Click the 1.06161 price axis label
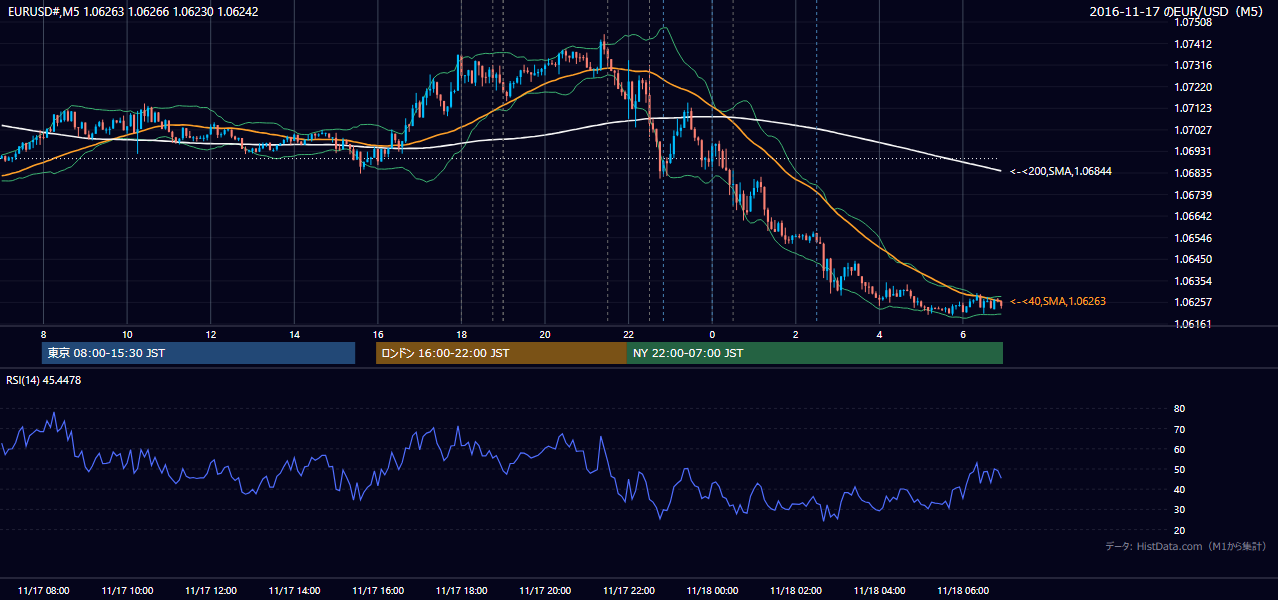The width and height of the screenshot is (1278, 600). pyautogui.click(x=1192, y=324)
